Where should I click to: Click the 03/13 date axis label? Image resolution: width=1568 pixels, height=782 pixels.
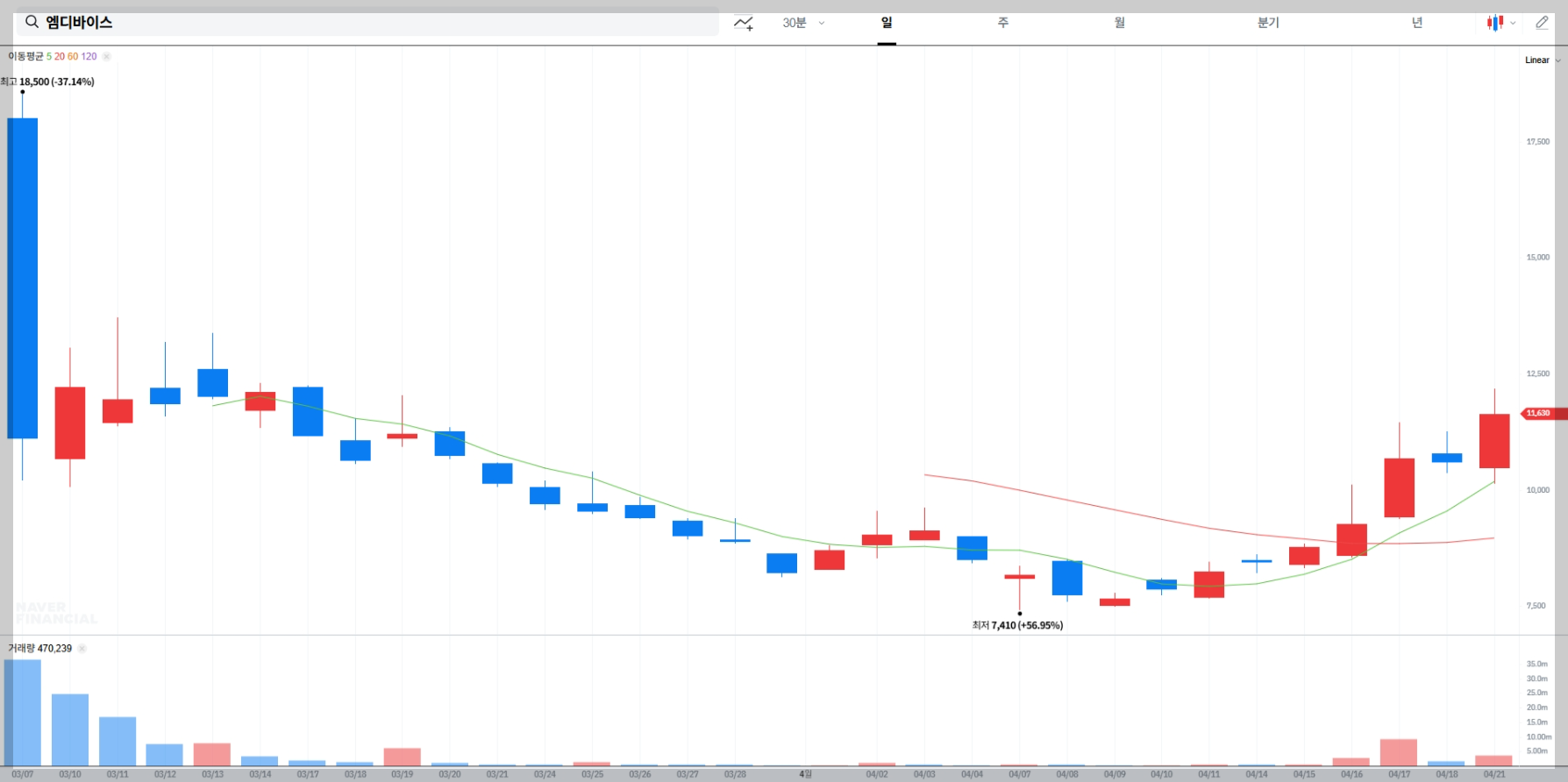(x=212, y=774)
